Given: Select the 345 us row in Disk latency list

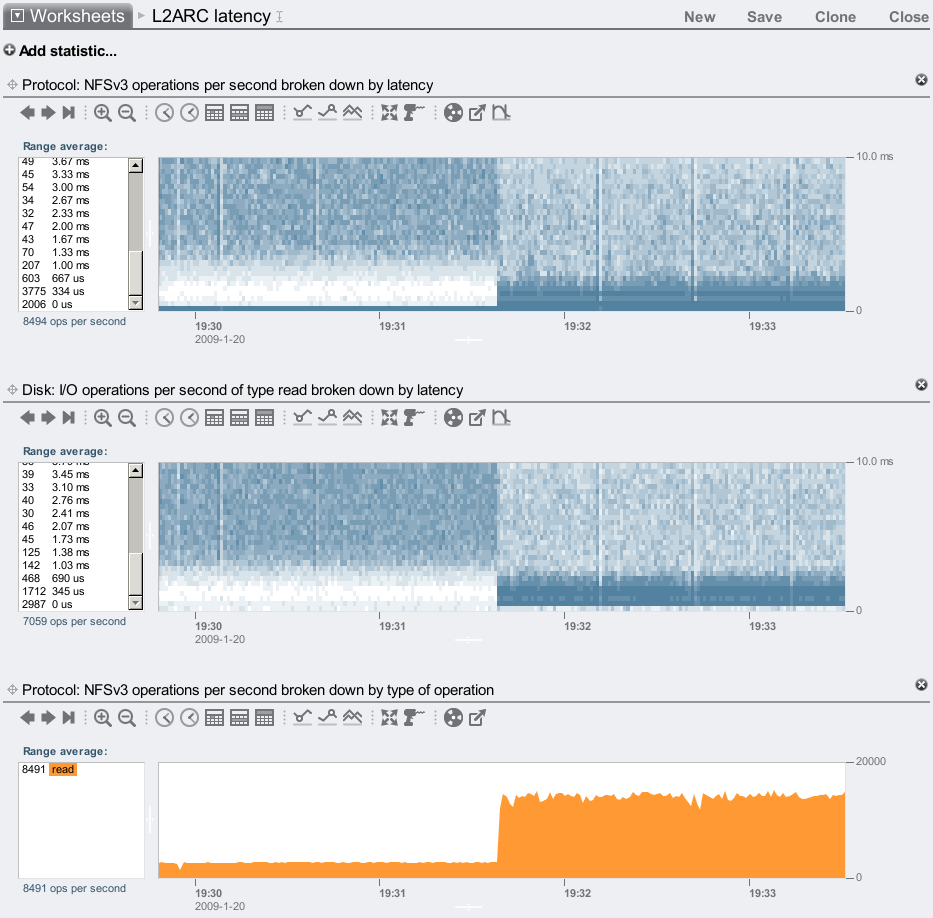Looking at the screenshot, I should (x=74, y=591).
